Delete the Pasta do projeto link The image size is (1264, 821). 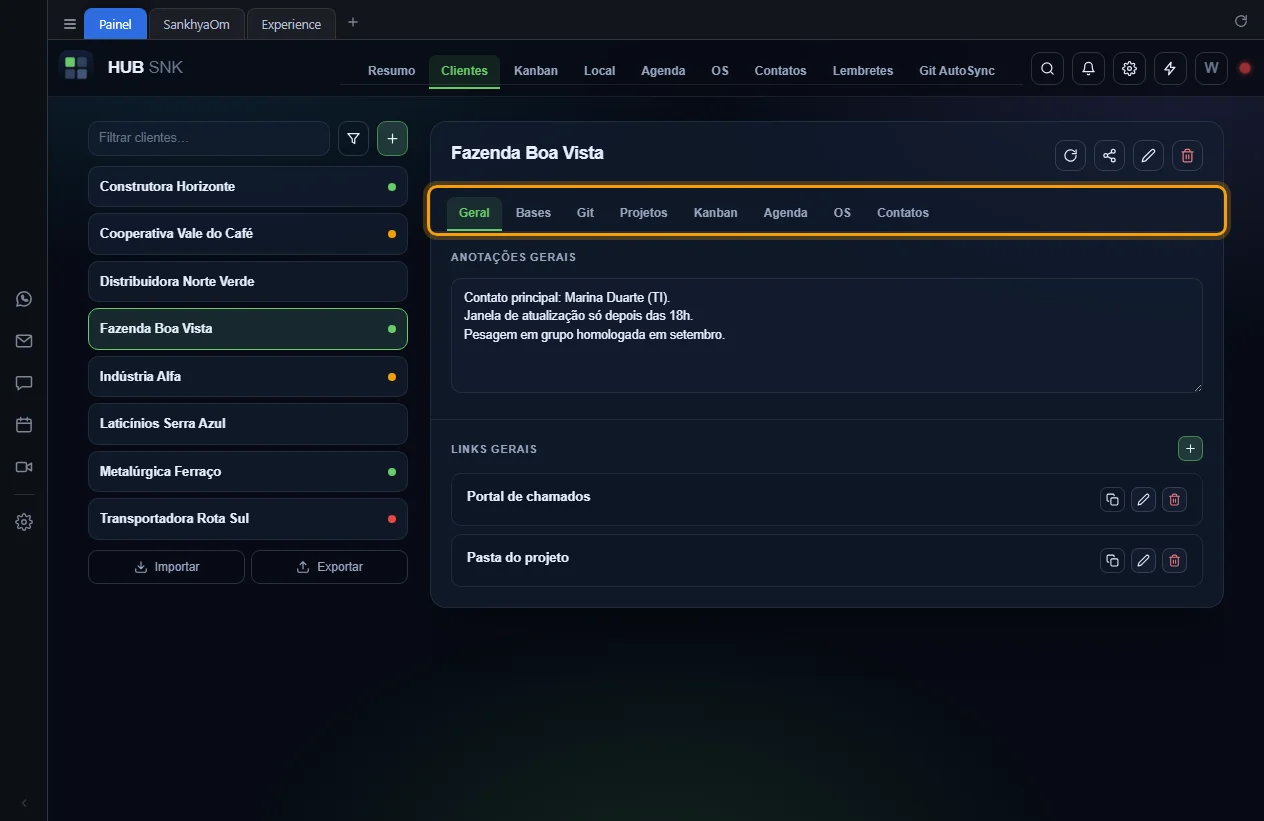click(1175, 561)
